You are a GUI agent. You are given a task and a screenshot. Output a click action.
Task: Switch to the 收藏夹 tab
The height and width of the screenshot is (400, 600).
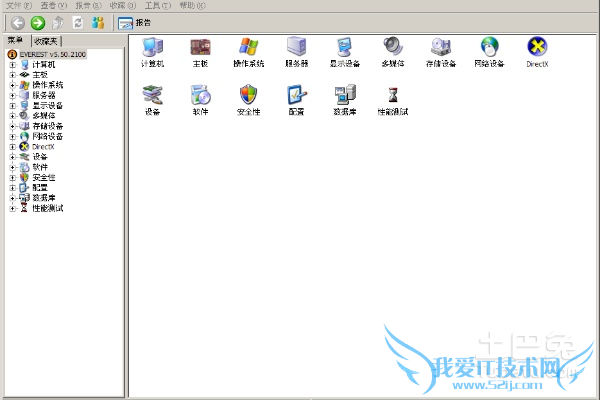(x=46, y=41)
